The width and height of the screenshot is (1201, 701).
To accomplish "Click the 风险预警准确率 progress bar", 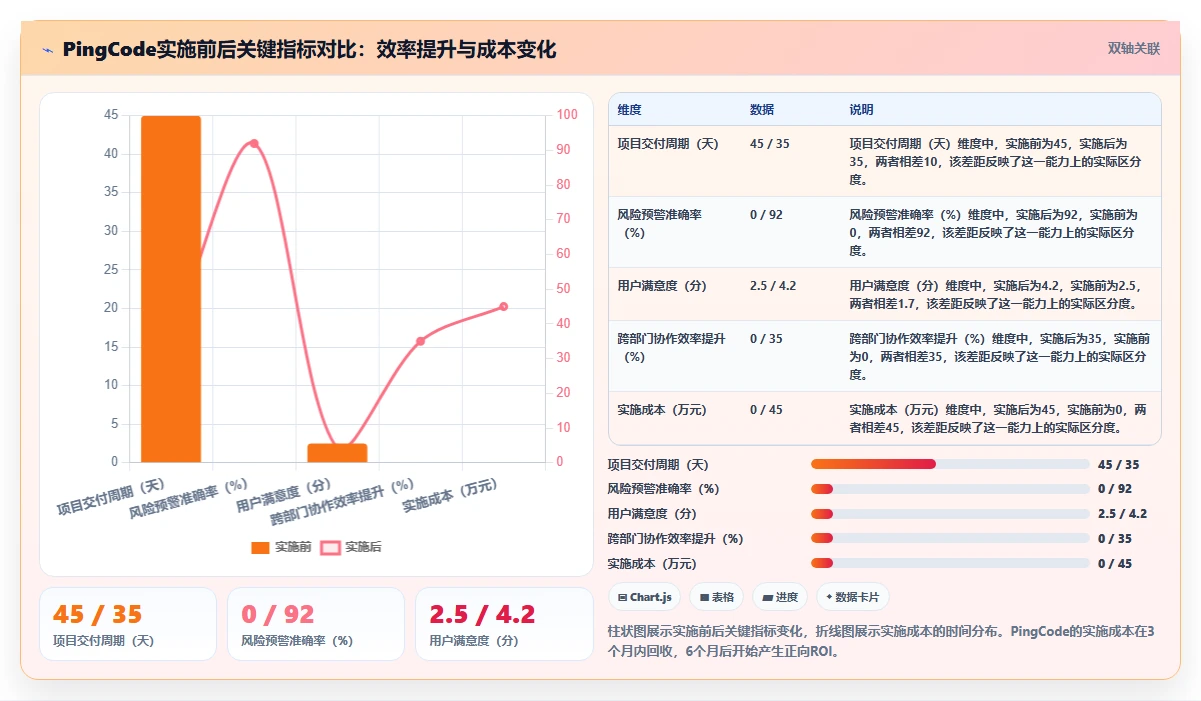I will [x=950, y=489].
